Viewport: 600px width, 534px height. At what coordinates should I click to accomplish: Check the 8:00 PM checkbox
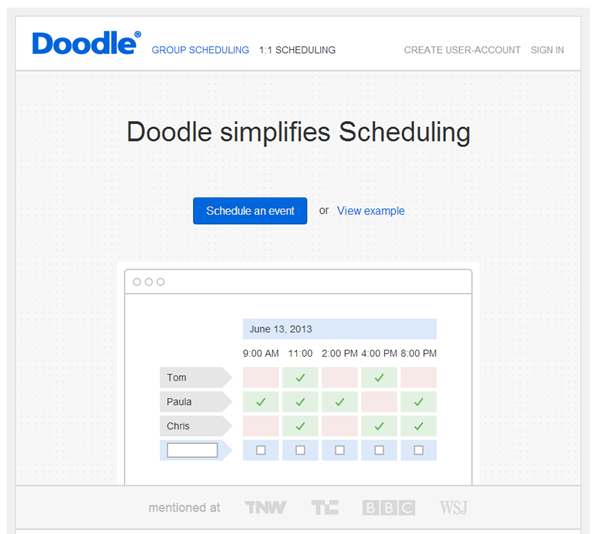[419, 450]
